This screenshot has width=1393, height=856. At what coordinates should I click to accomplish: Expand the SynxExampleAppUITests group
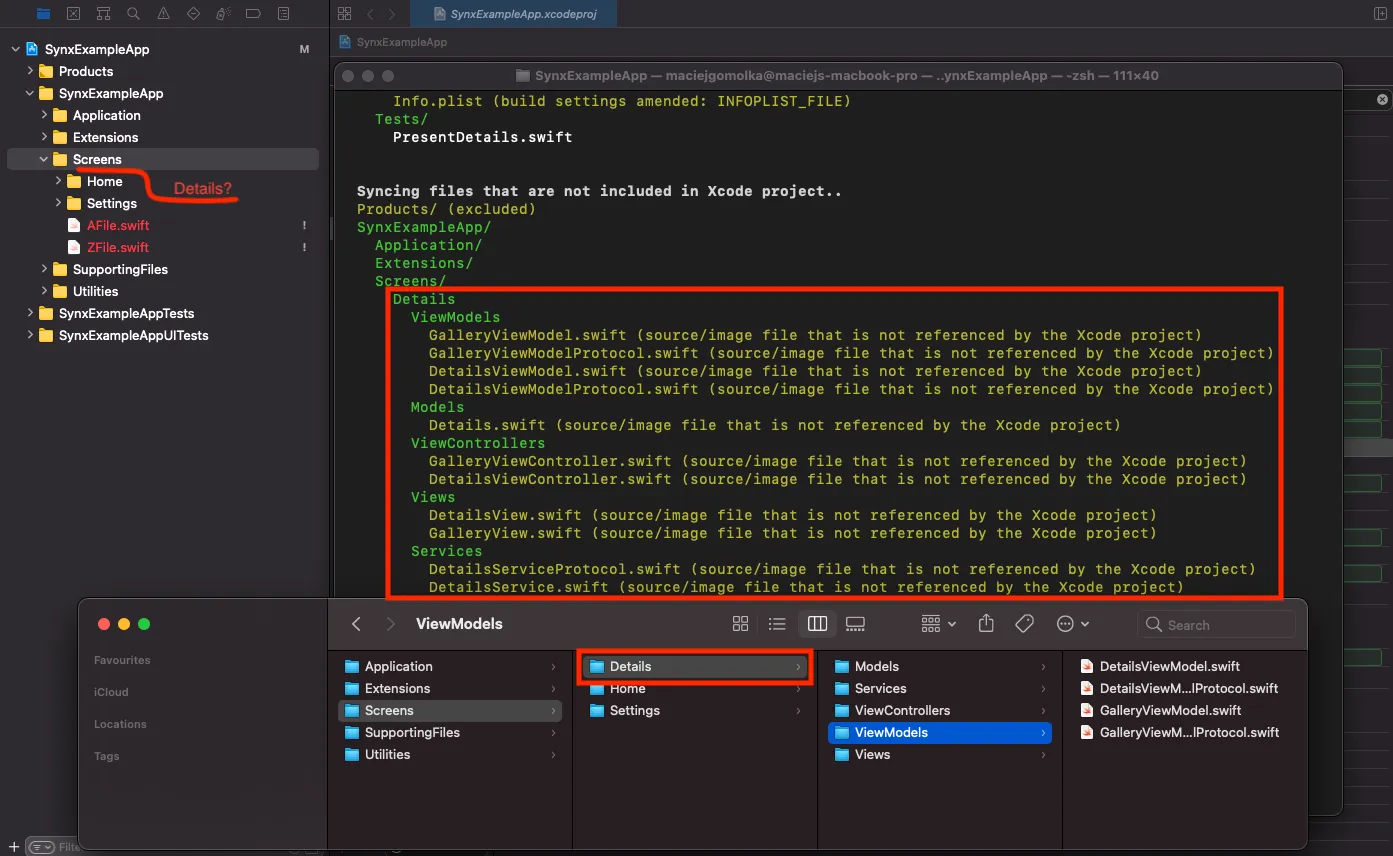pos(30,335)
